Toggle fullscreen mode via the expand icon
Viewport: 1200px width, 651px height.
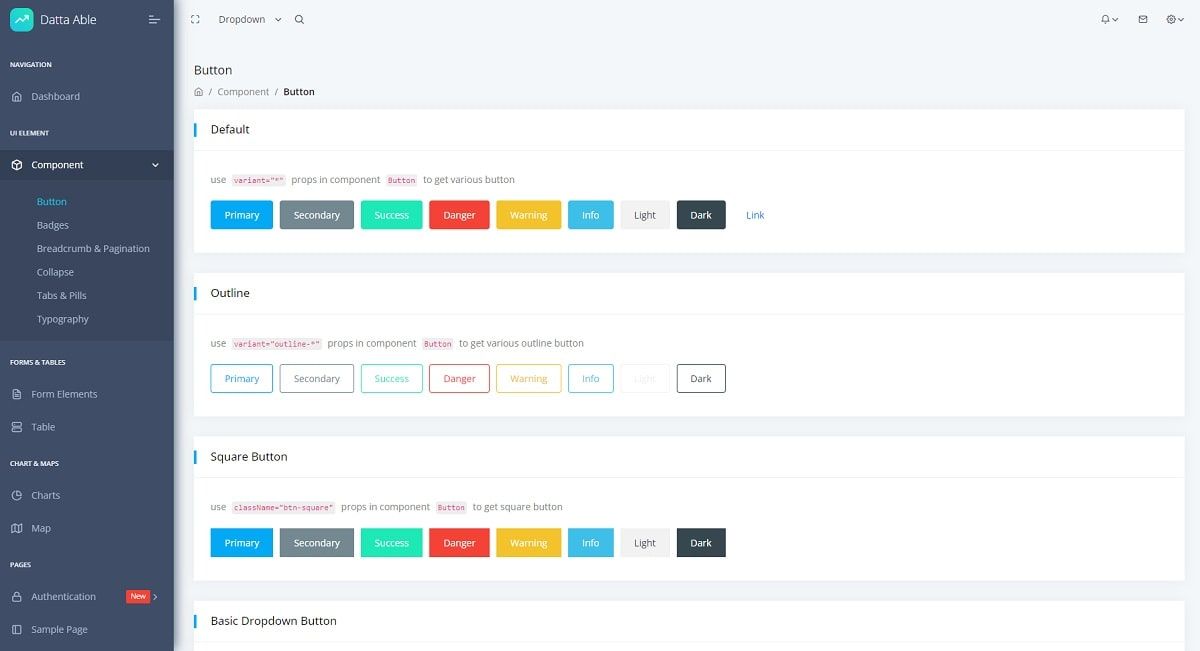click(x=195, y=18)
